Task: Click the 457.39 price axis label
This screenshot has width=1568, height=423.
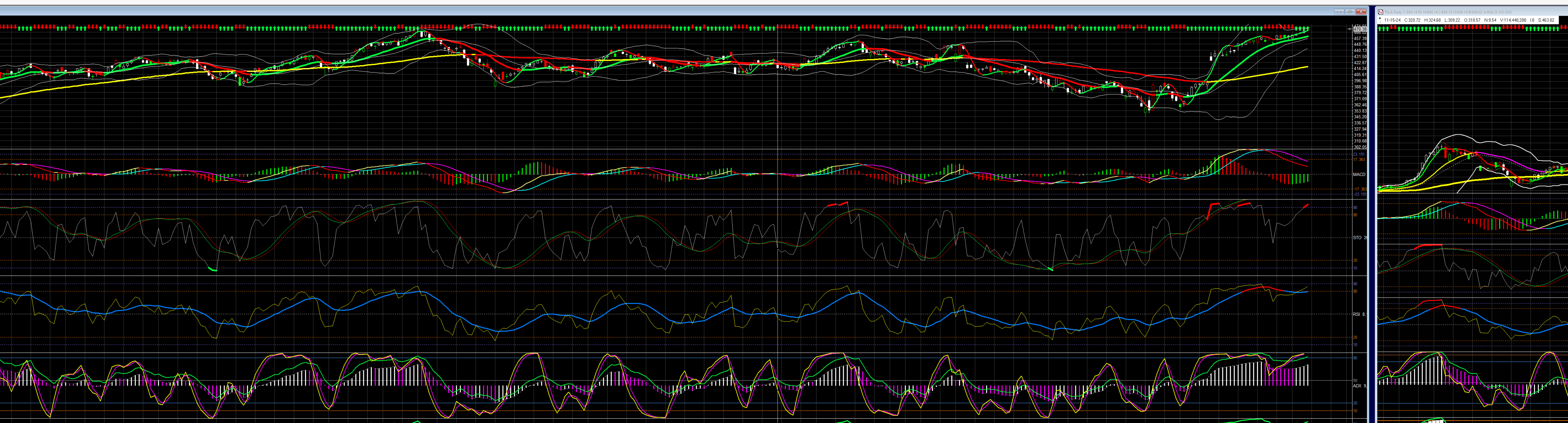Action: coord(1360,38)
